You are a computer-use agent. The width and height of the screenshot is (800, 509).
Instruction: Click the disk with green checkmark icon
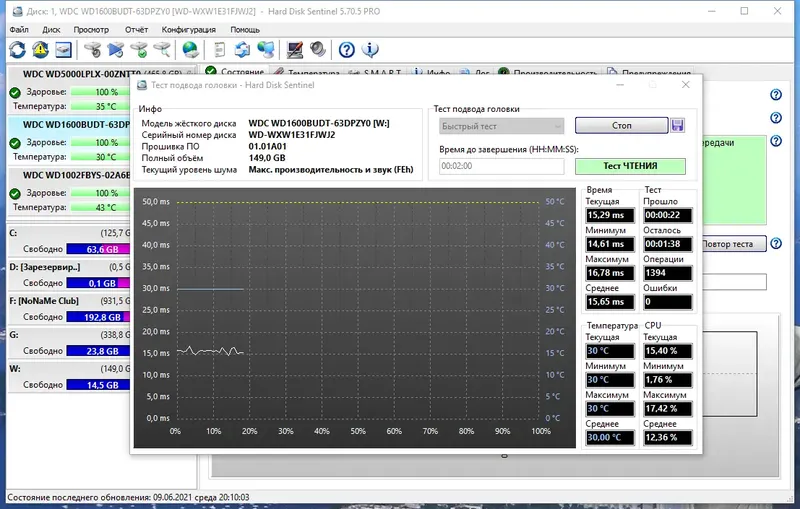click(139, 49)
